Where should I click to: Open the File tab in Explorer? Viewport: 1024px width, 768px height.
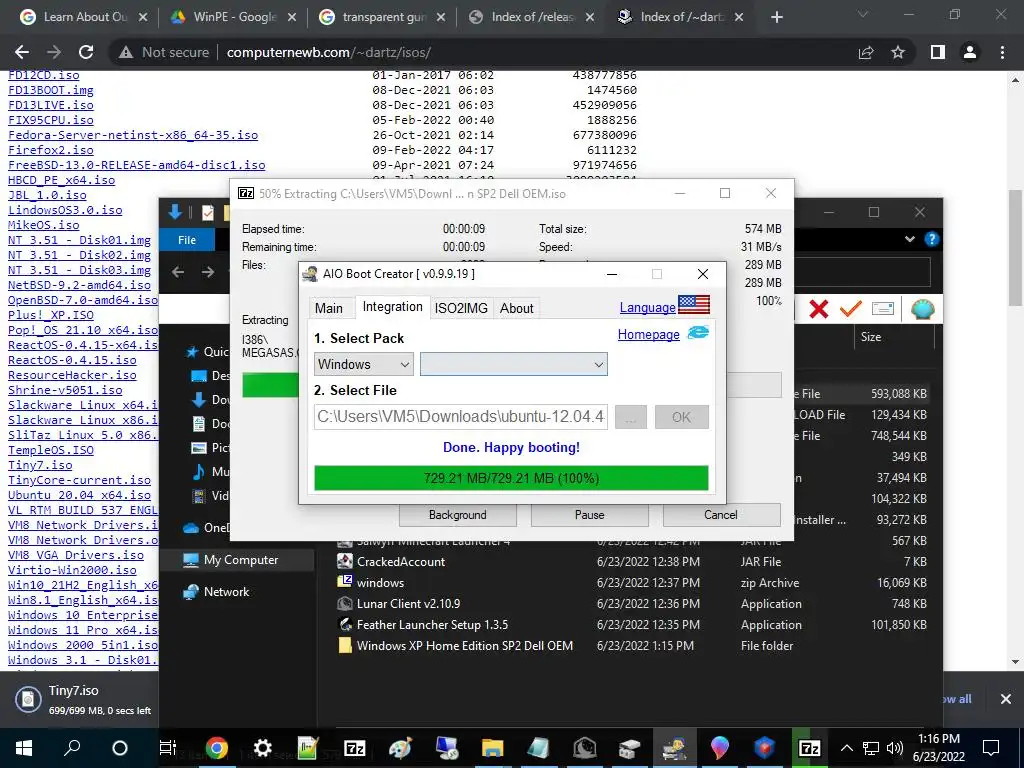pos(187,240)
